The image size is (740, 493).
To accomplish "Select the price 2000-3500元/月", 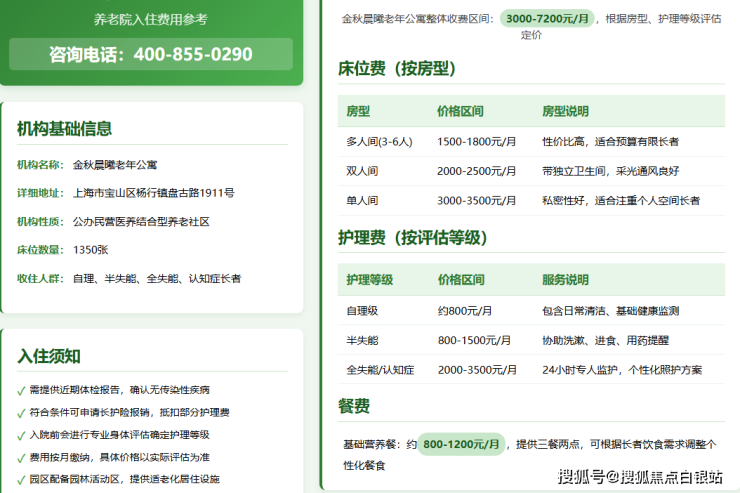I will 477,370.
